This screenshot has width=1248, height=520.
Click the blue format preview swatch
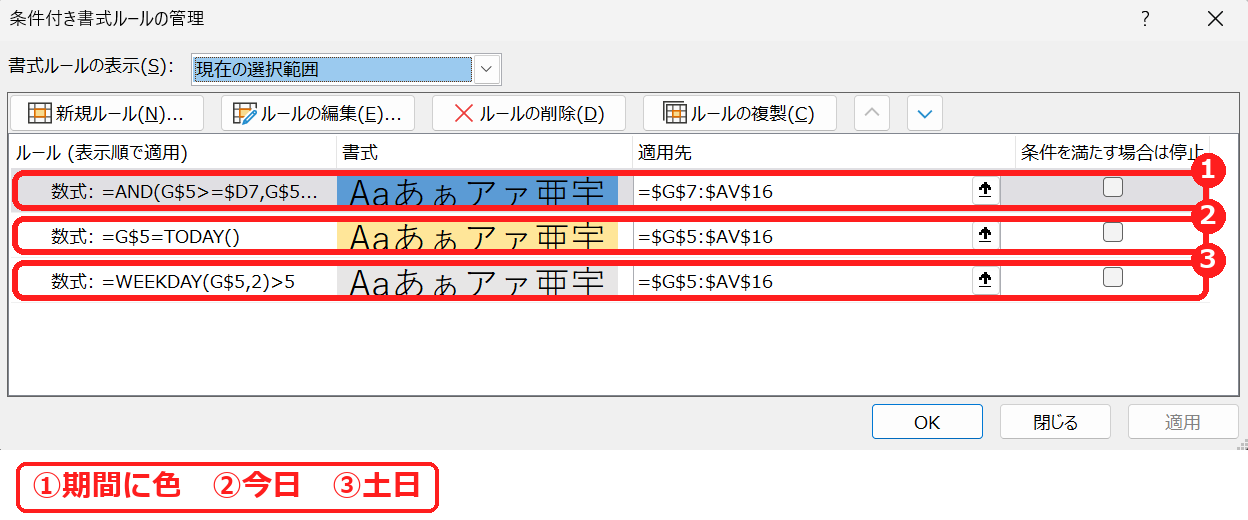[478, 191]
